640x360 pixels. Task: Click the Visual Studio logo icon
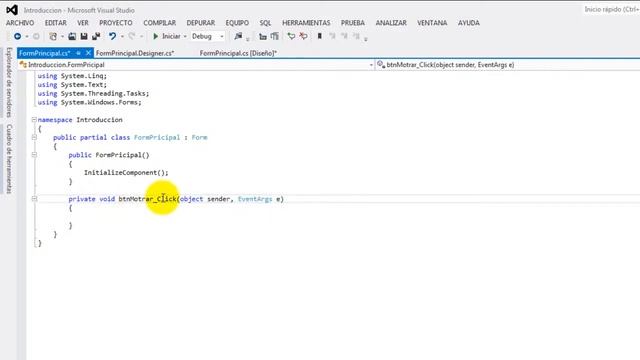pyautogui.click(x=11, y=9)
